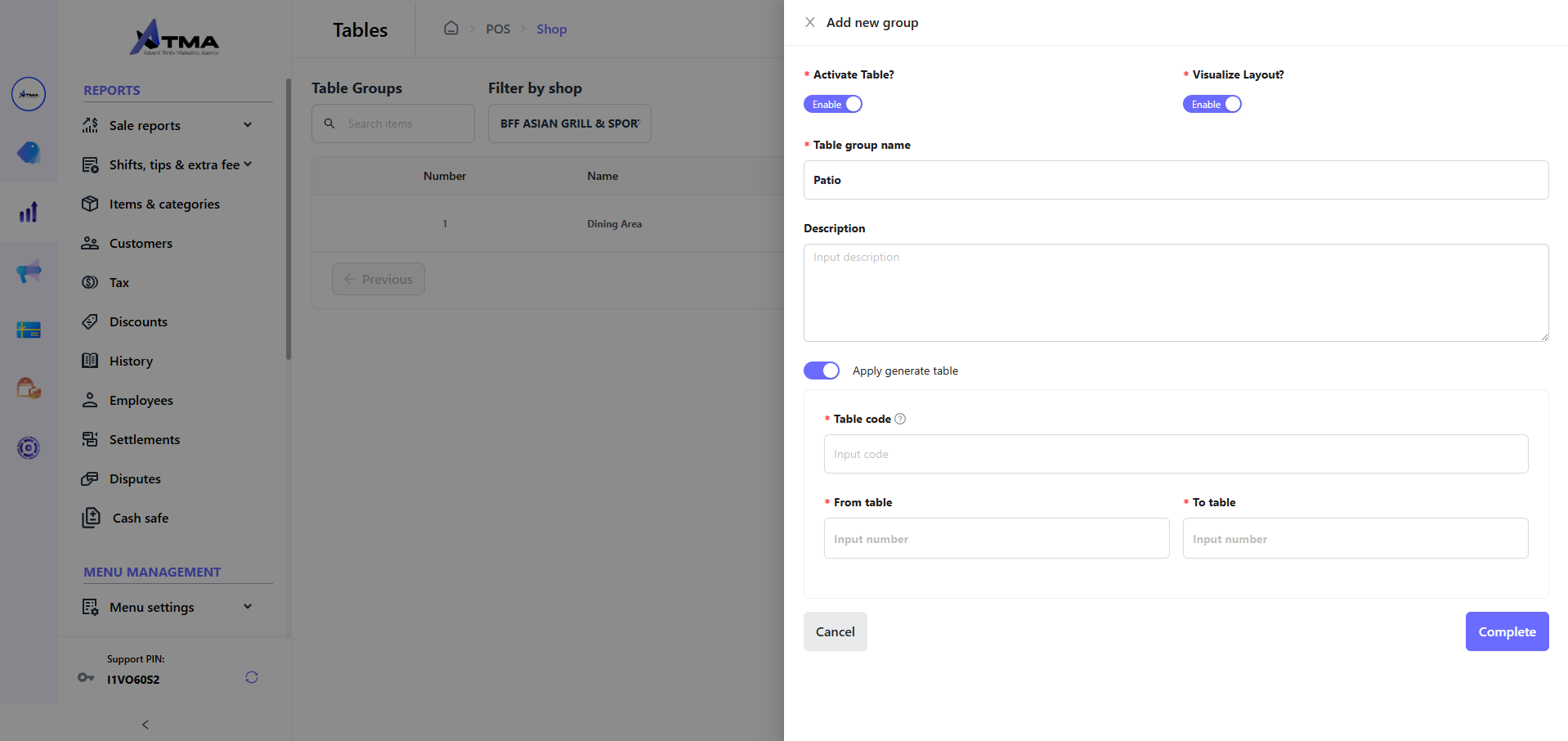Screen dimensions: 1568x741
Task: Disable the Apply generate table switch
Action: coord(822,370)
